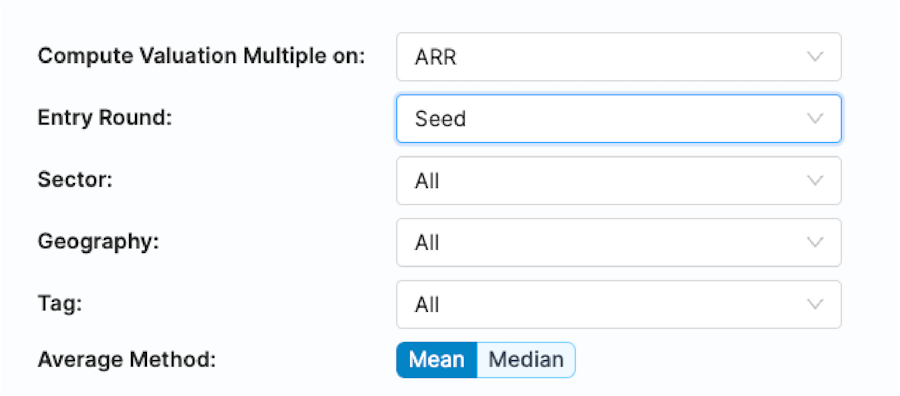Click the selected 'ARR' value text
The height and width of the screenshot is (396, 900).
[x=436, y=57]
